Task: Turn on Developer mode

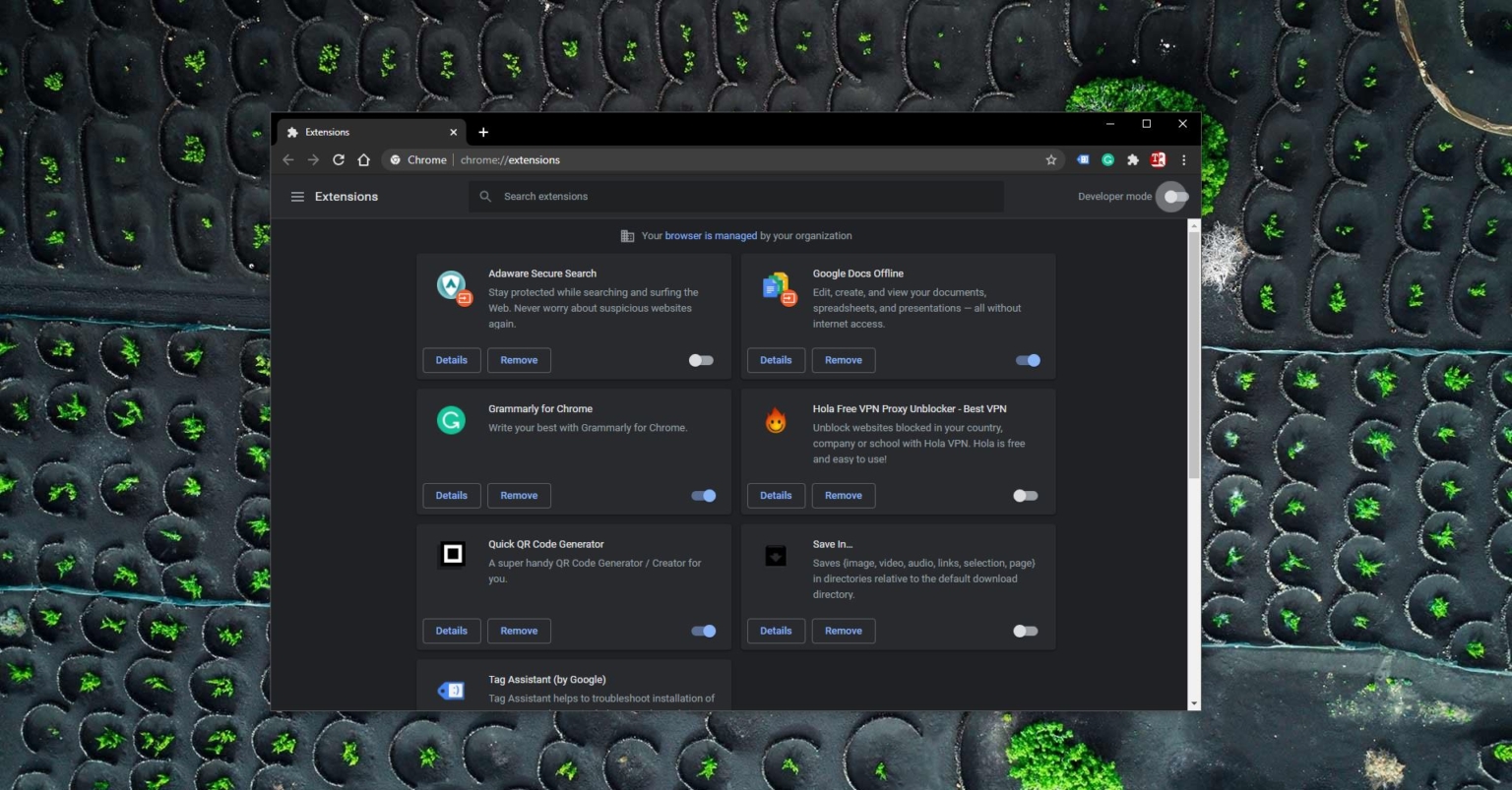Action: tap(1172, 197)
